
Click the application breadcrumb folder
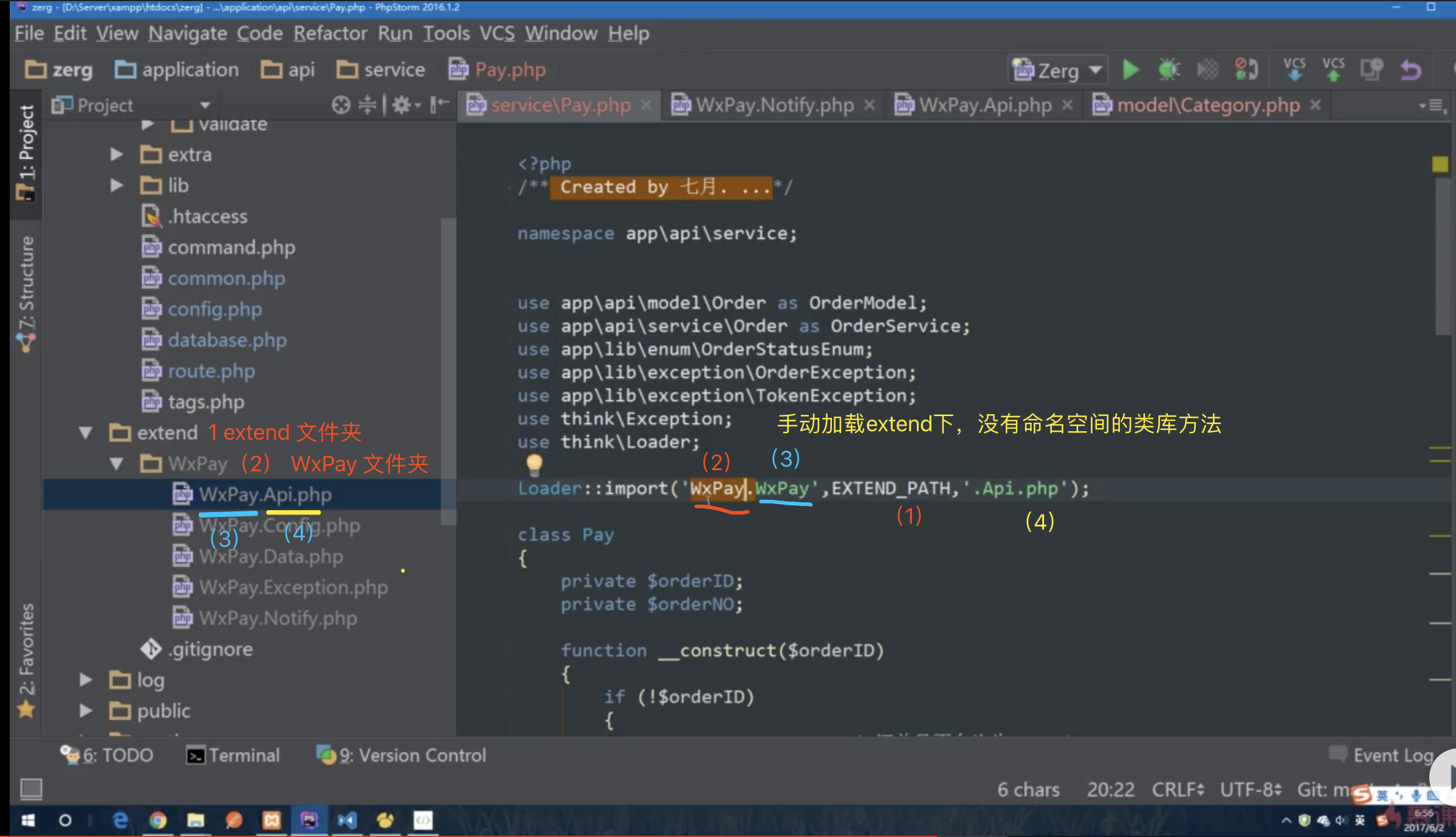[x=177, y=70]
